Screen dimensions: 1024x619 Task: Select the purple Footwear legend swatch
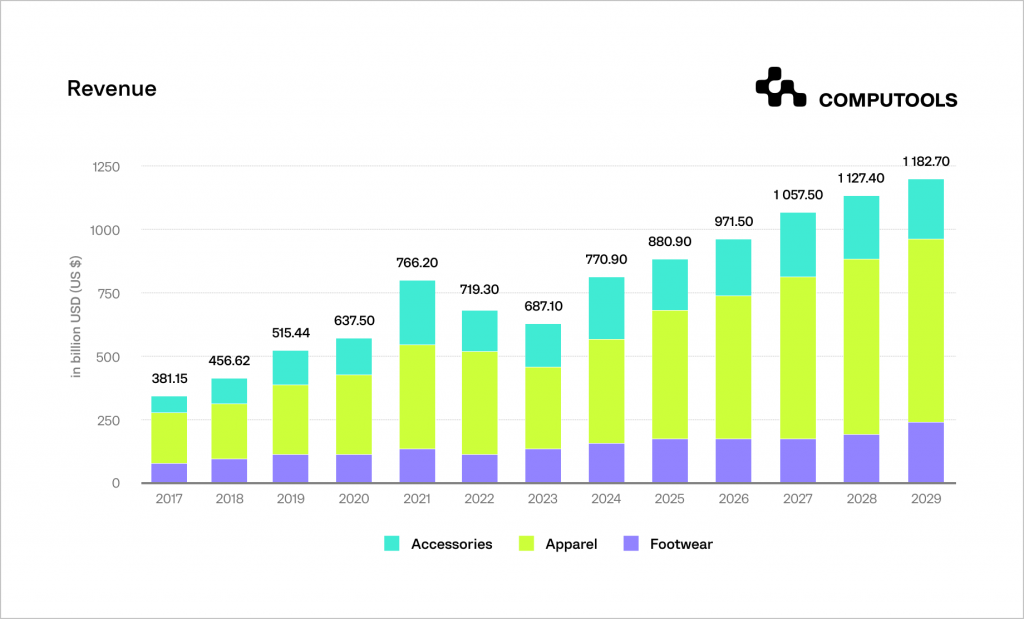[632, 544]
